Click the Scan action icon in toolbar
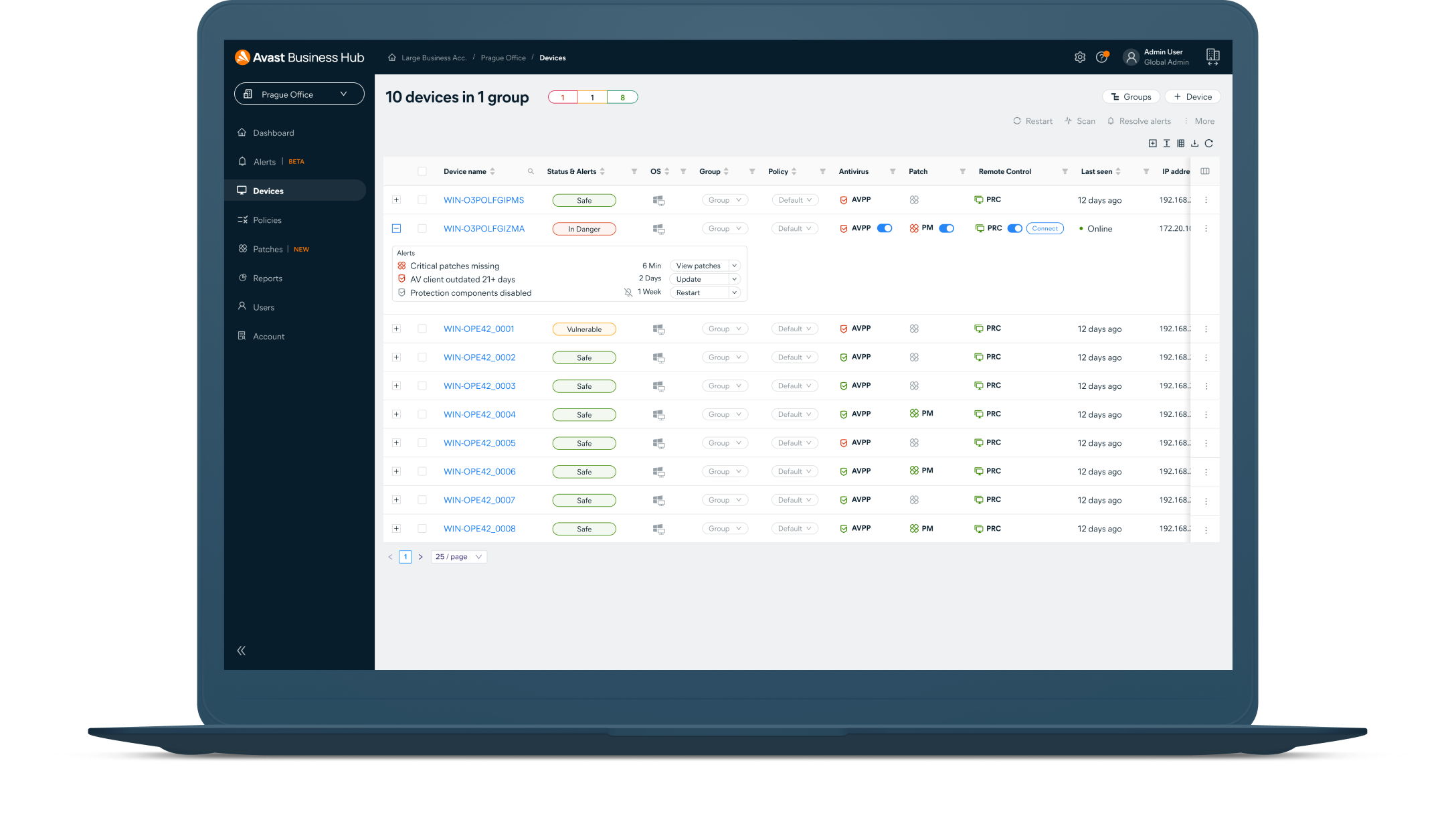 pyautogui.click(x=1079, y=120)
